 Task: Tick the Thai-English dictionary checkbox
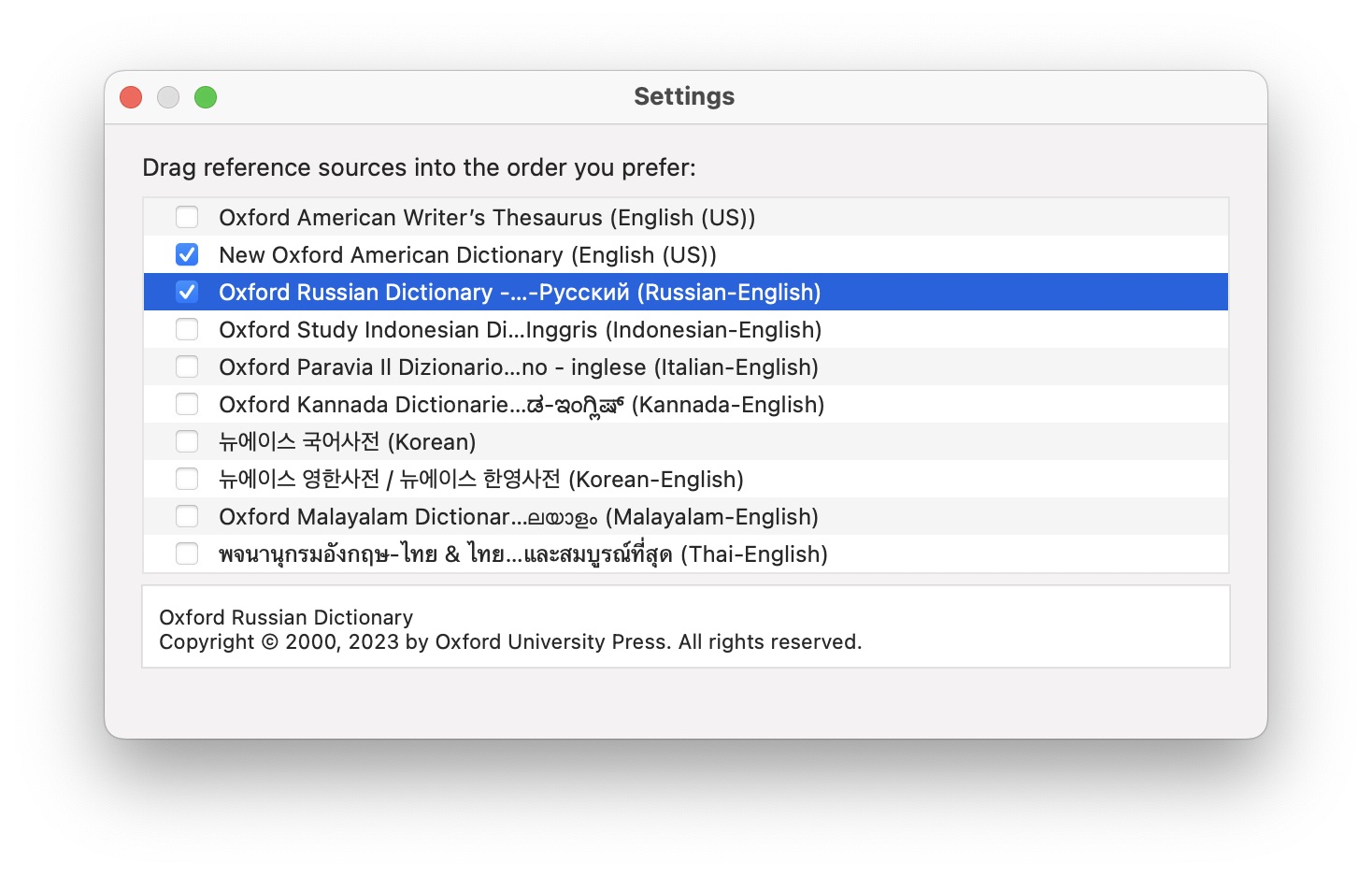point(187,554)
